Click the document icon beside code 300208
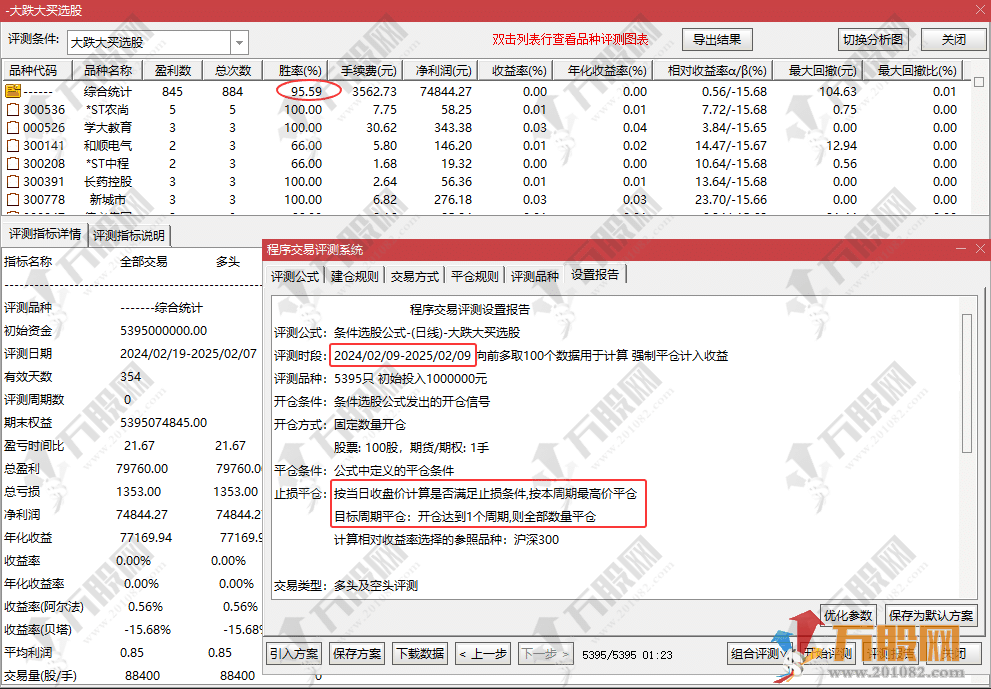 13,164
